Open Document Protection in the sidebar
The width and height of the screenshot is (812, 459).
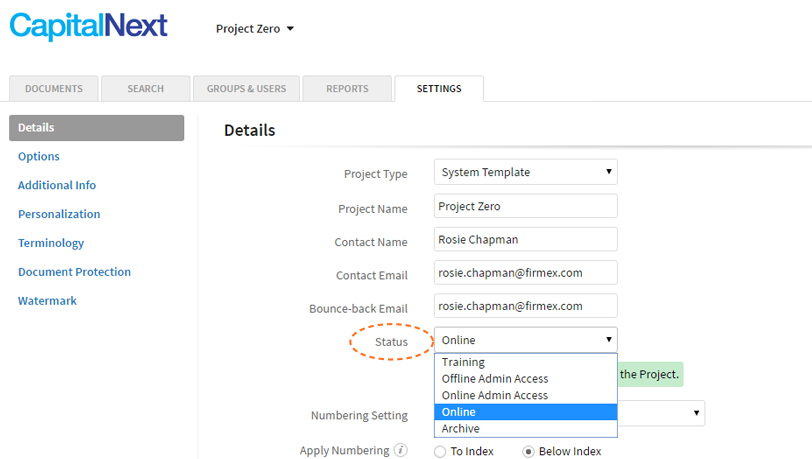click(75, 272)
